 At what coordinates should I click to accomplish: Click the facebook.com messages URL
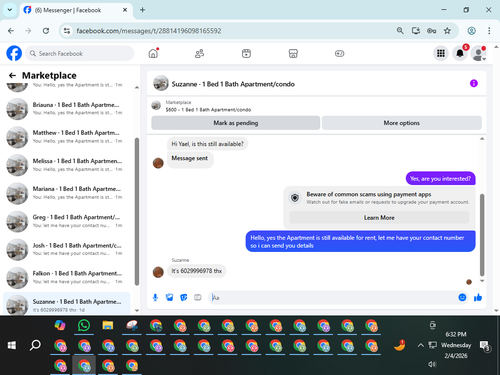tap(149, 31)
